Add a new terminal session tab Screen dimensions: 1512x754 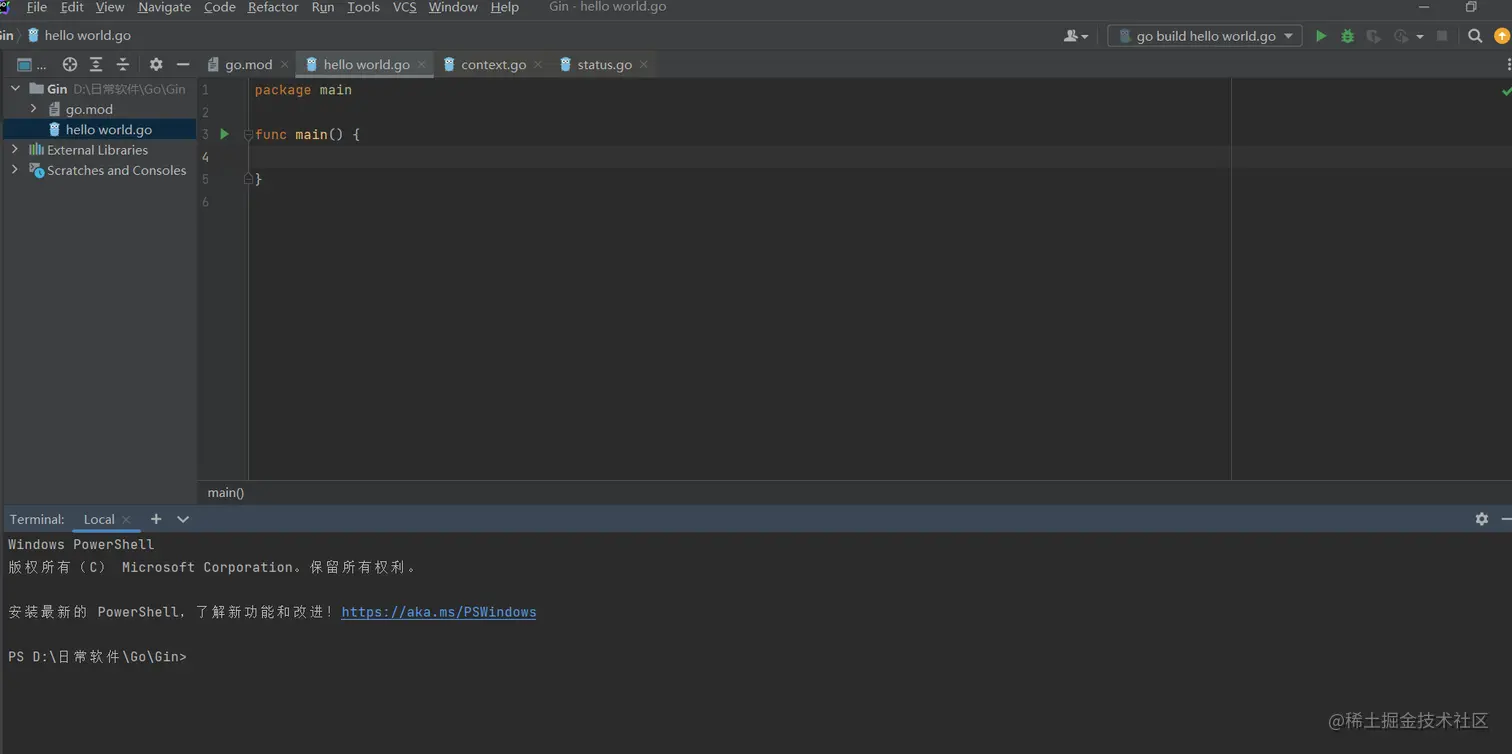pos(156,519)
